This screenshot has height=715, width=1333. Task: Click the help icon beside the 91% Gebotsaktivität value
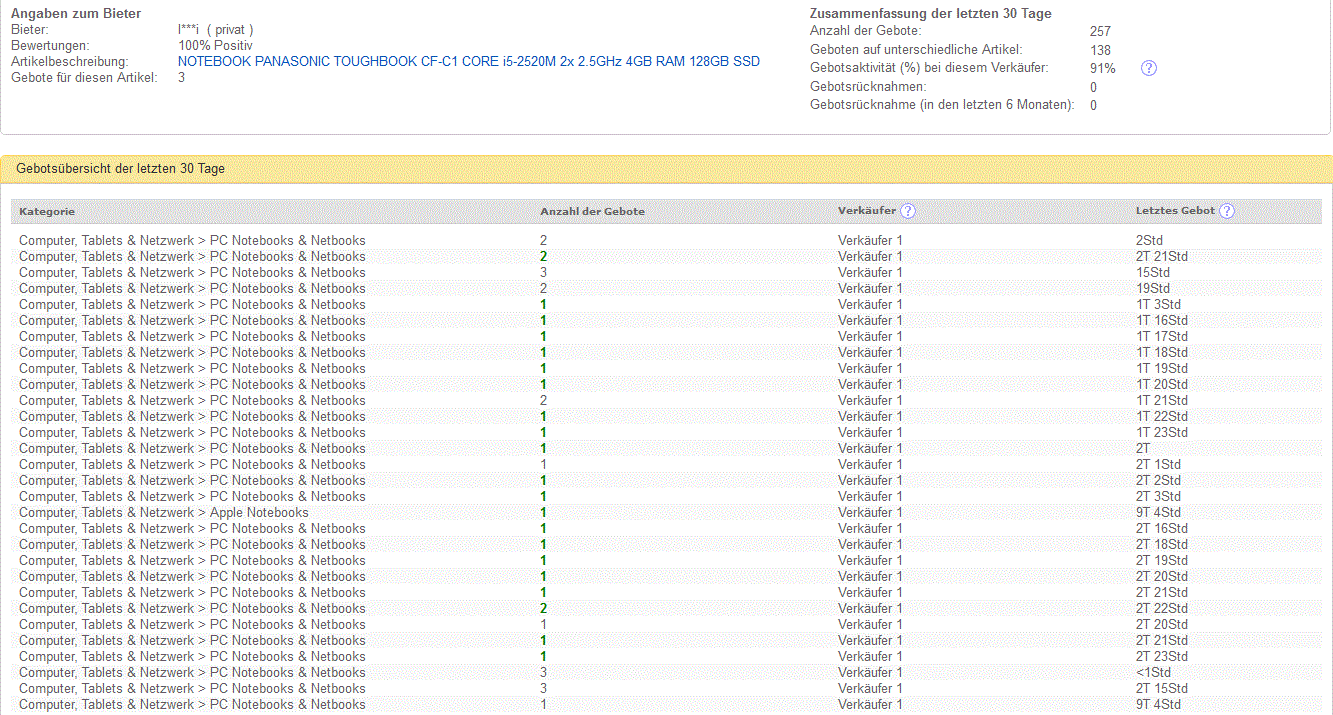[1149, 68]
